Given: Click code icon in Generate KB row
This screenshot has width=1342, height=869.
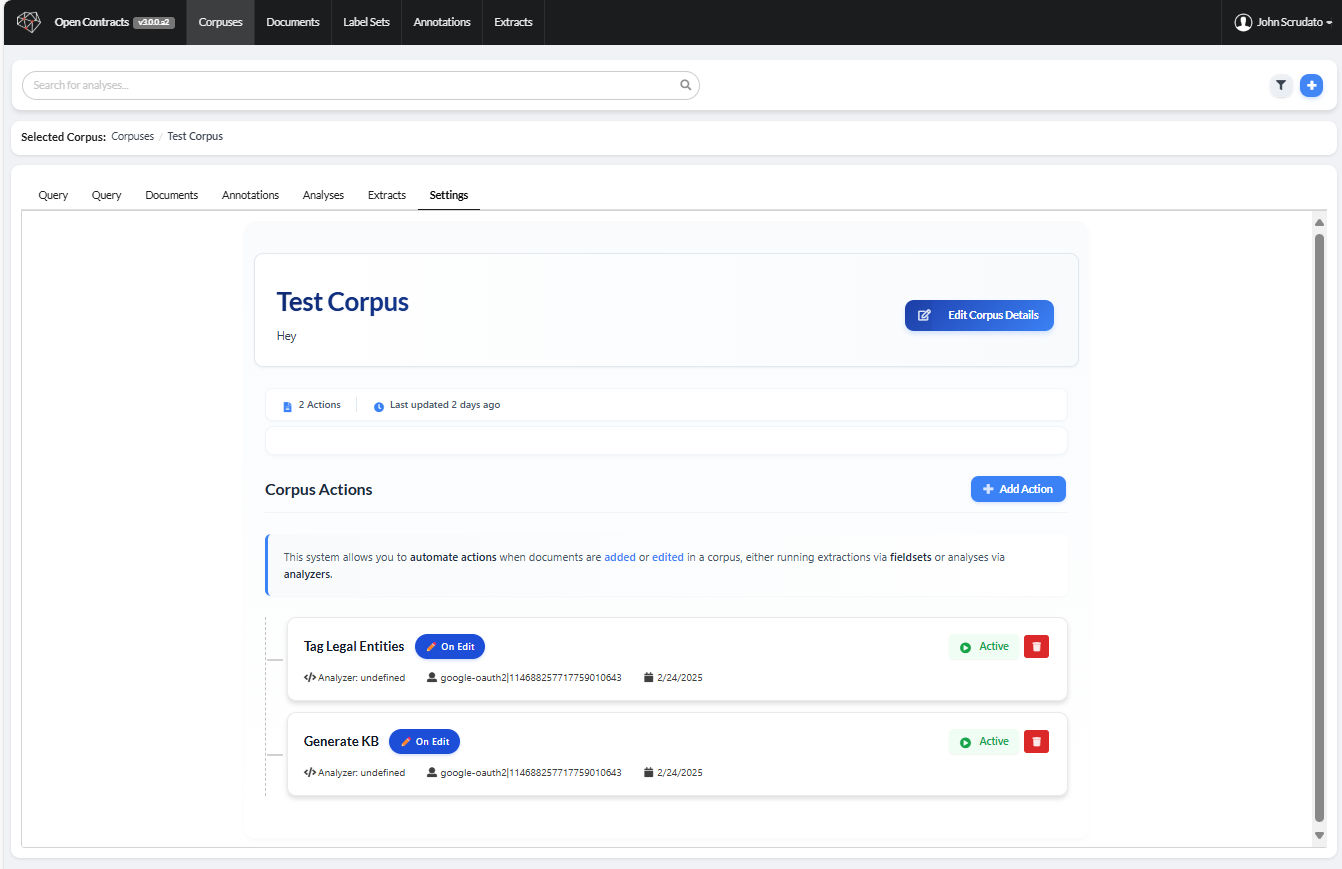Looking at the screenshot, I should click(310, 772).
